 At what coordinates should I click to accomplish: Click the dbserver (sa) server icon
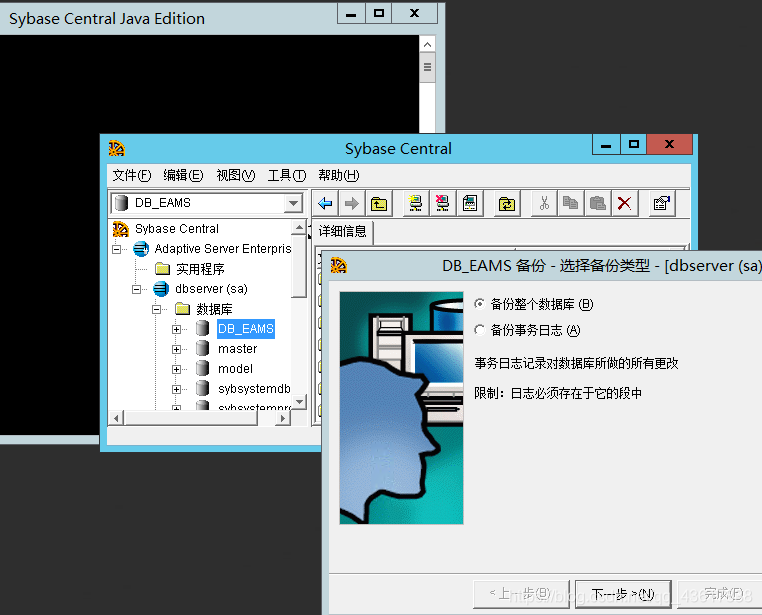[161, 289]
